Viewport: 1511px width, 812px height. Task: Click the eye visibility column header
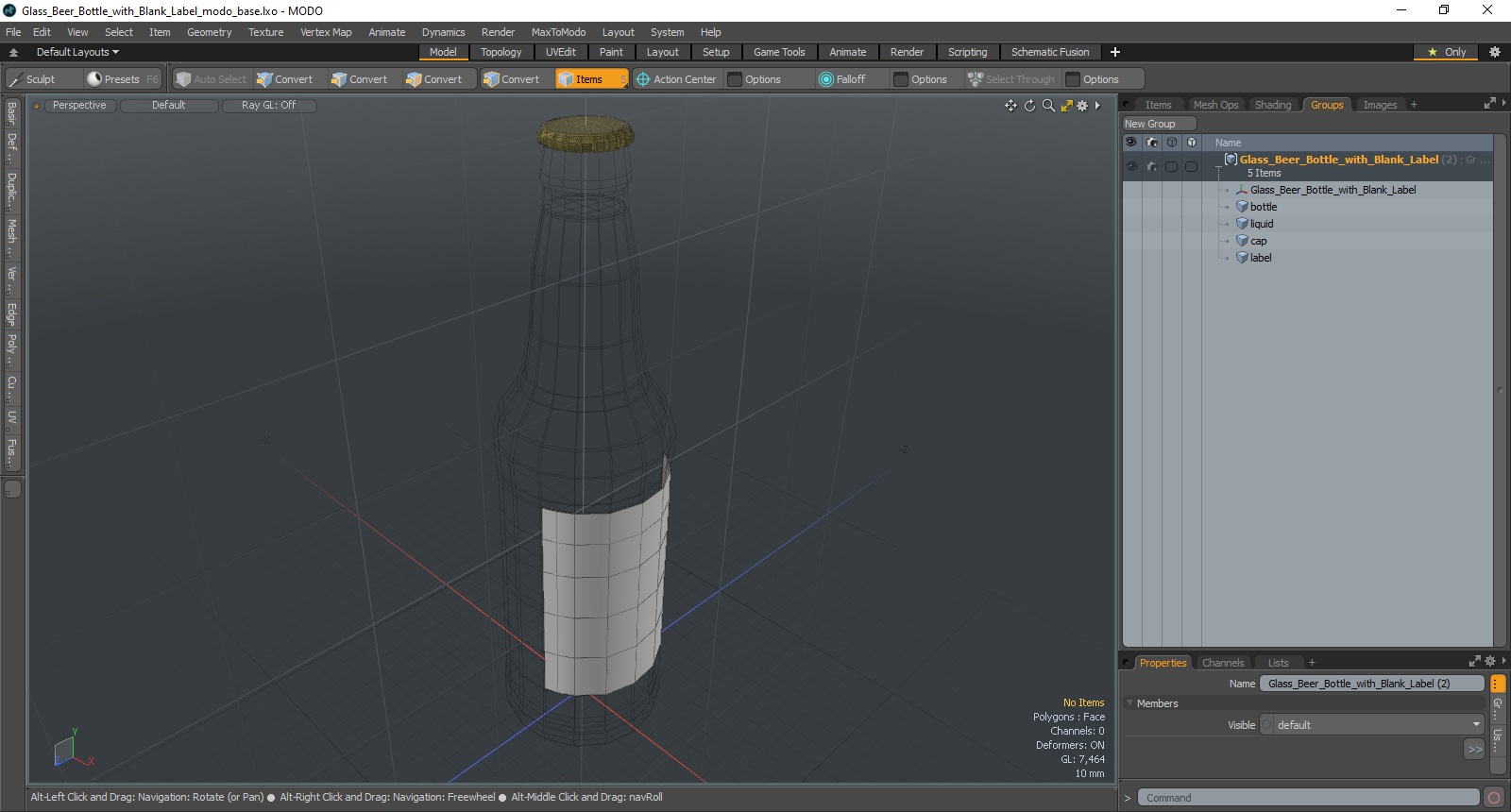tap(1130, 142)
